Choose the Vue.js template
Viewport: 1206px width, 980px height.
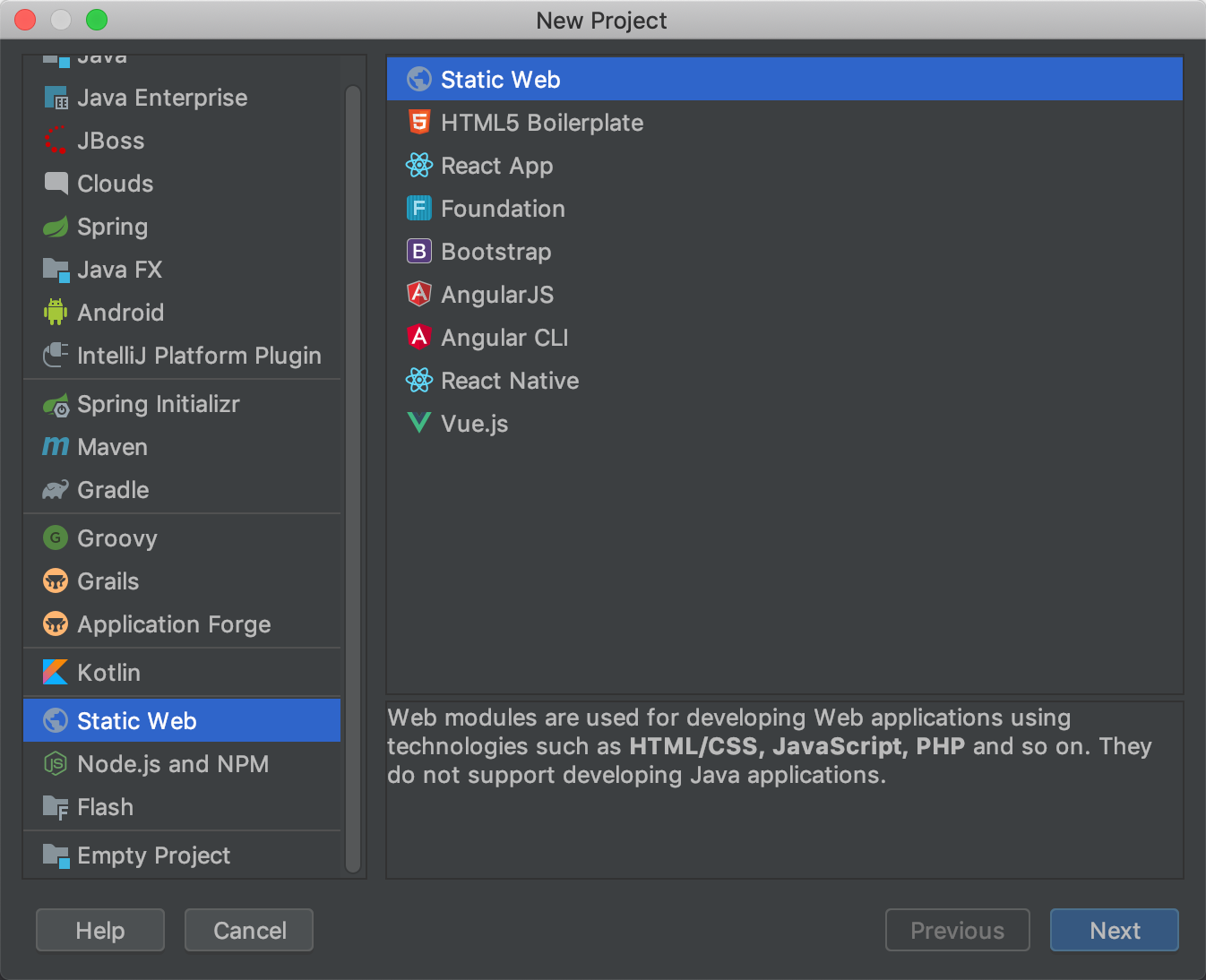785,424
